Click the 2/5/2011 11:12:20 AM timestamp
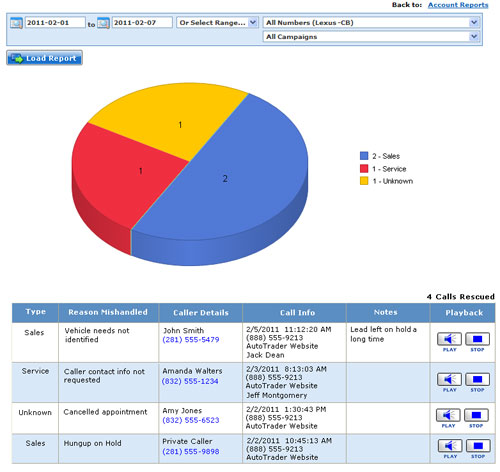 click(289, 330)
